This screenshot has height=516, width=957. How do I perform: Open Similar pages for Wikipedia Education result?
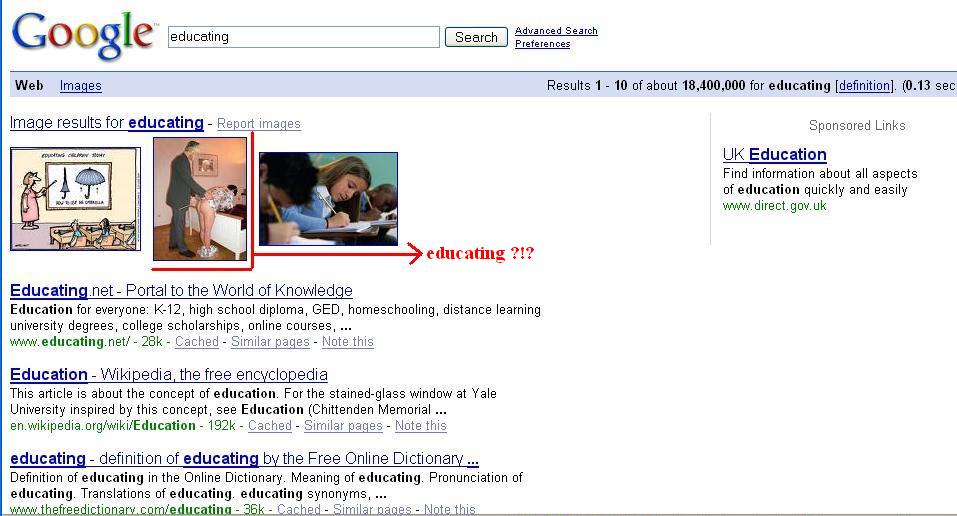[343, 426]
